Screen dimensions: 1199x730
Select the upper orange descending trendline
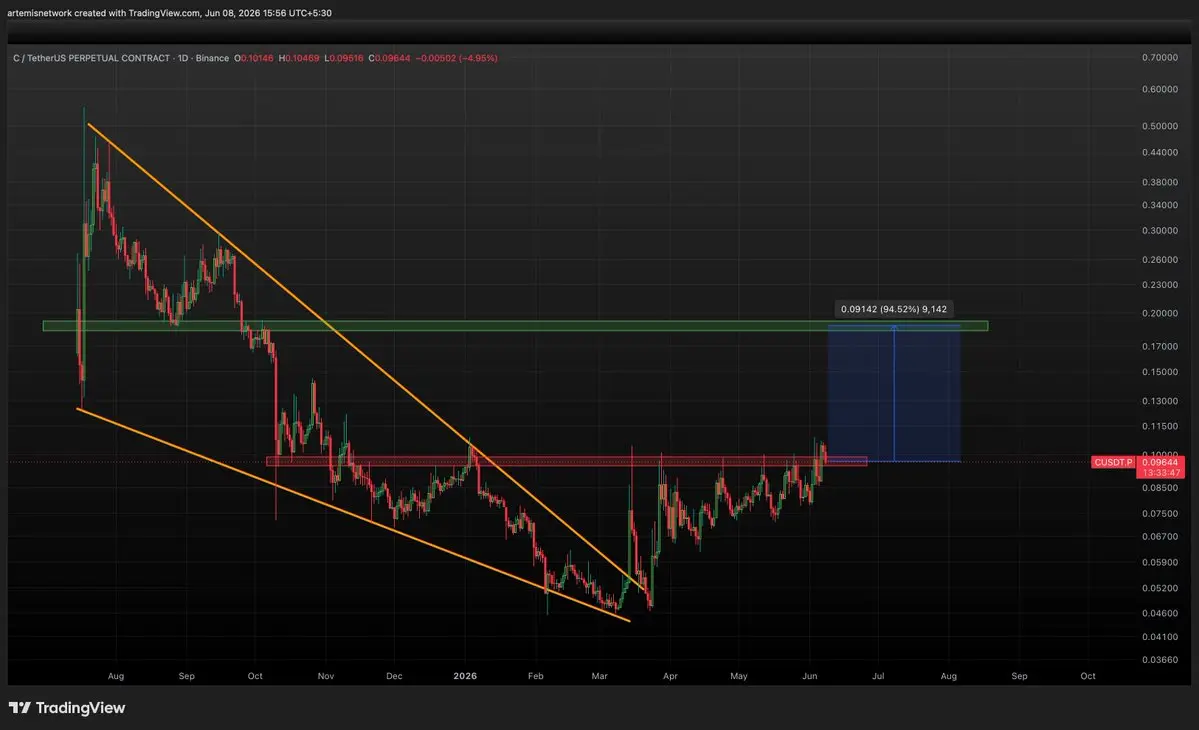tap(366, 355)
